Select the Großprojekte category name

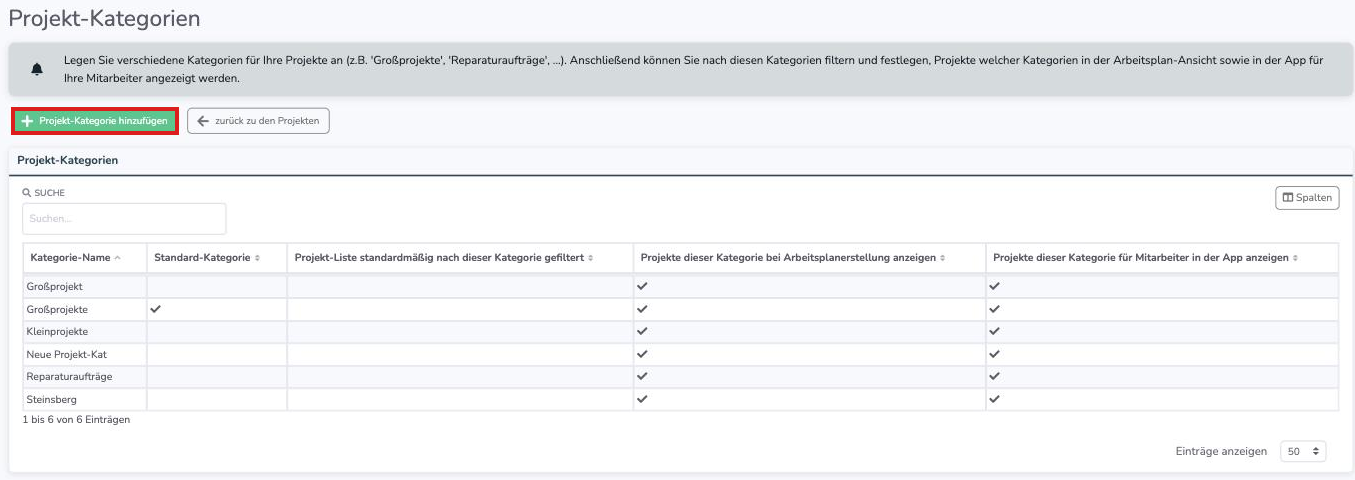pyautogui.click(x=57, y=310)
